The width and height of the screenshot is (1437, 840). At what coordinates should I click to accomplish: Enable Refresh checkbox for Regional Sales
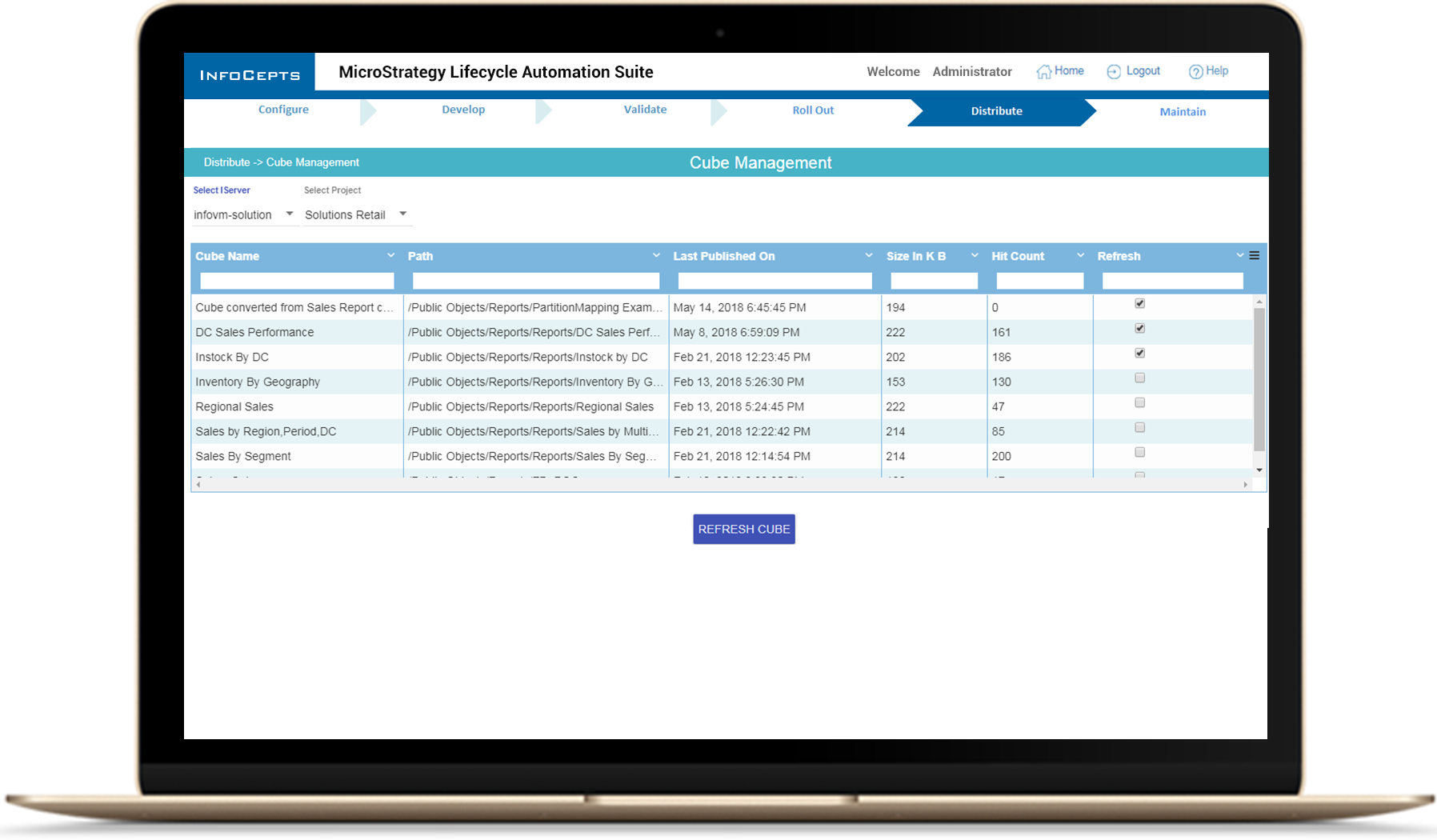[x=1139, y=403]
